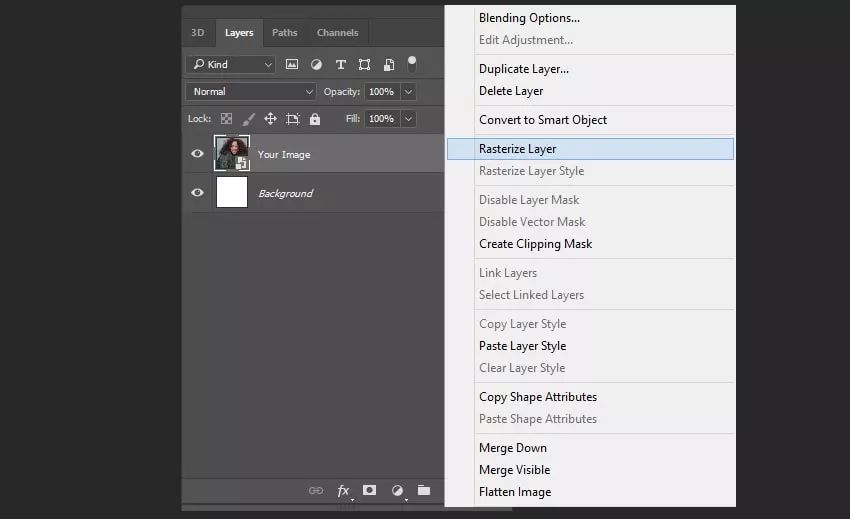Viewport: 850px width, 519px height.
Task: Open the Opacity slider dropdown arrow
Action: (408, 92)
